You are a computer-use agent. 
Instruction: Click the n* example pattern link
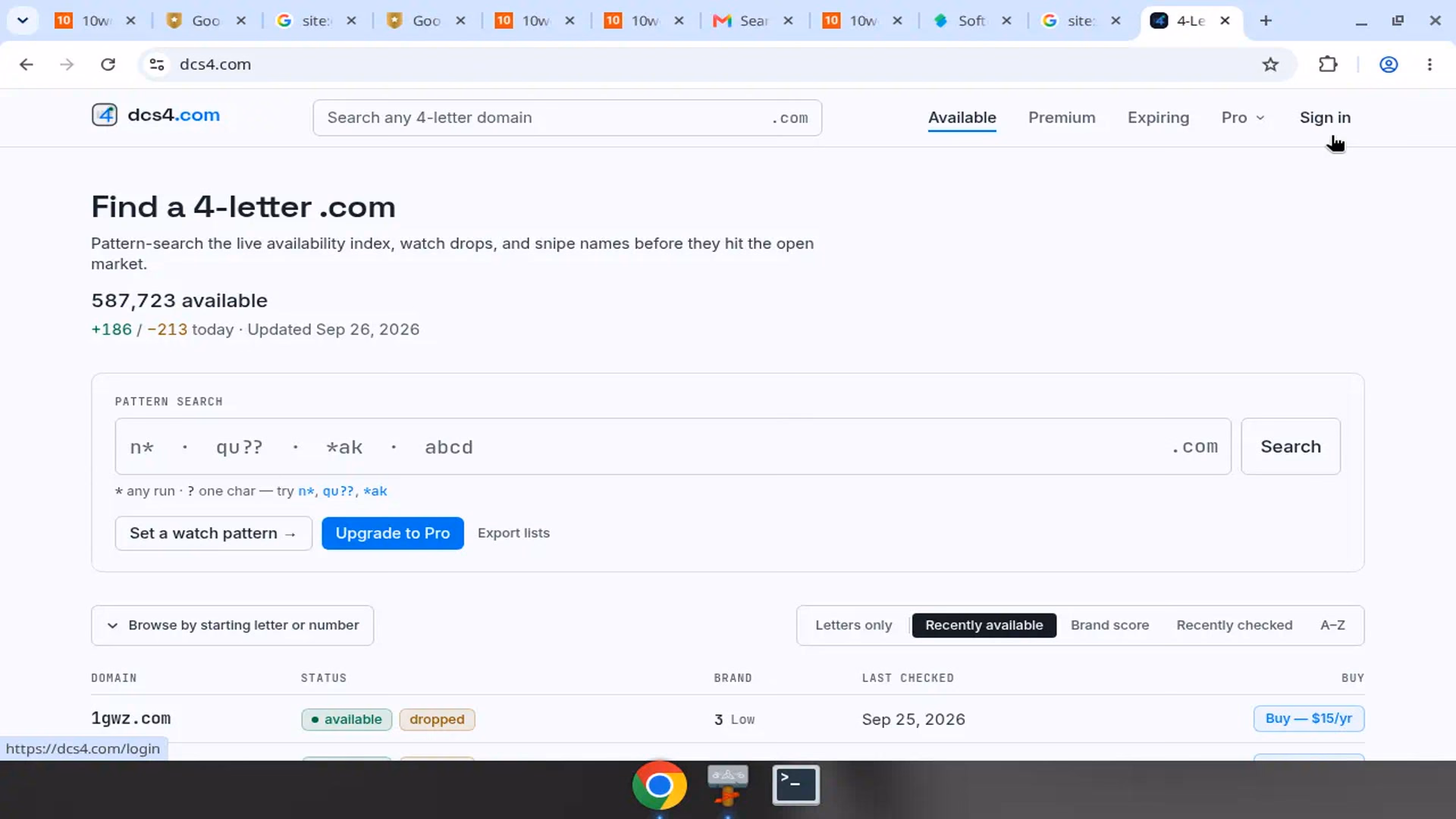pos(306,491)
